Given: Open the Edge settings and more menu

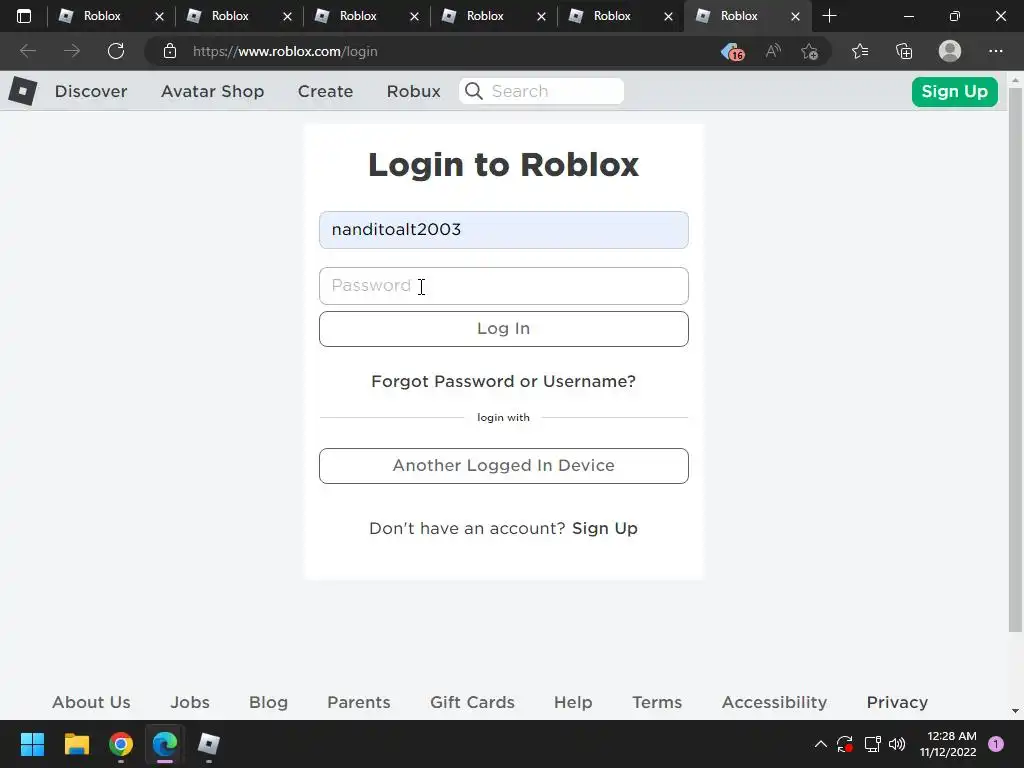Looking at the screenshot, I should point(996,51).
